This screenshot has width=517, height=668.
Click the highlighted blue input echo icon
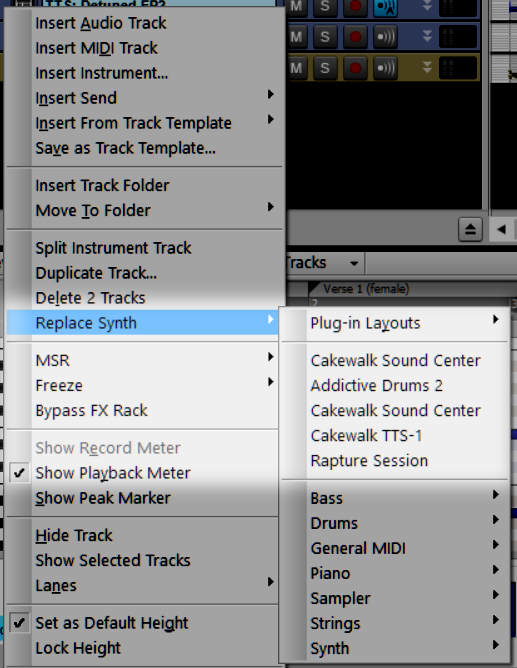385,7
